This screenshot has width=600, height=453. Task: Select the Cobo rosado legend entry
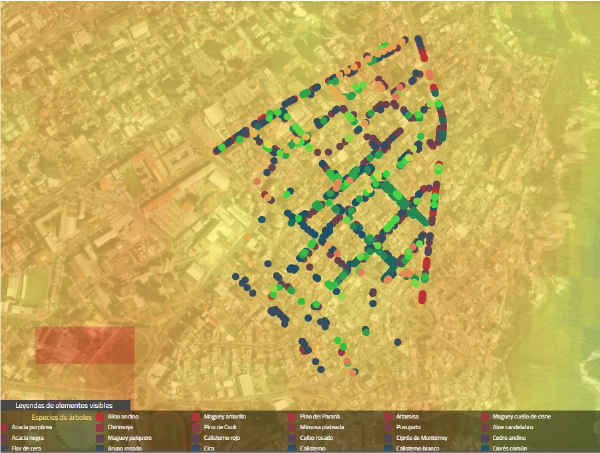(316, 438)
